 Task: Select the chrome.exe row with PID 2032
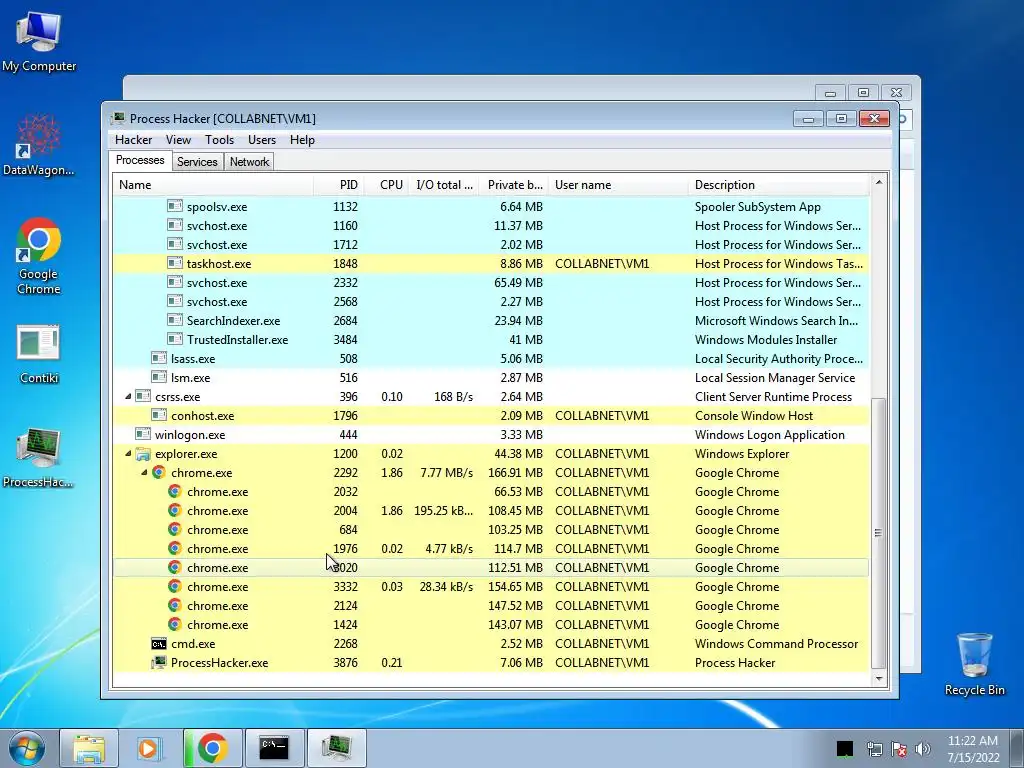click(491, 492)
